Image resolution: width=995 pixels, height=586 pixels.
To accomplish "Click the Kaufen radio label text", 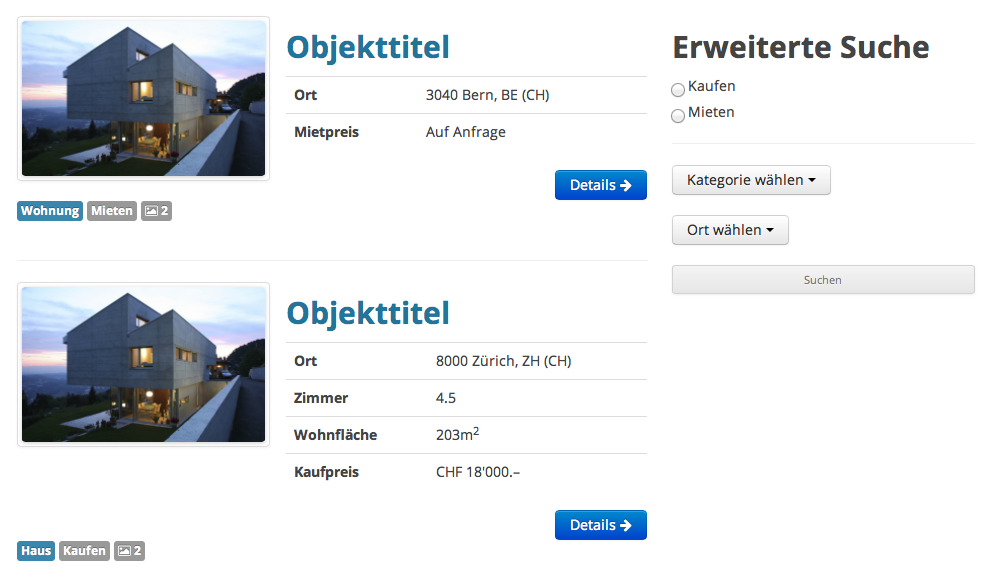I will pos(711,86).
